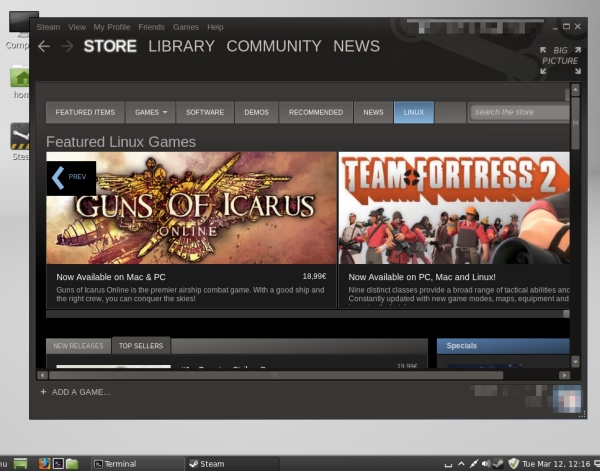This screenshot has width=600, height=471.
Task: Open Guns of Icarus Online banner
Action: coord(191,208)
